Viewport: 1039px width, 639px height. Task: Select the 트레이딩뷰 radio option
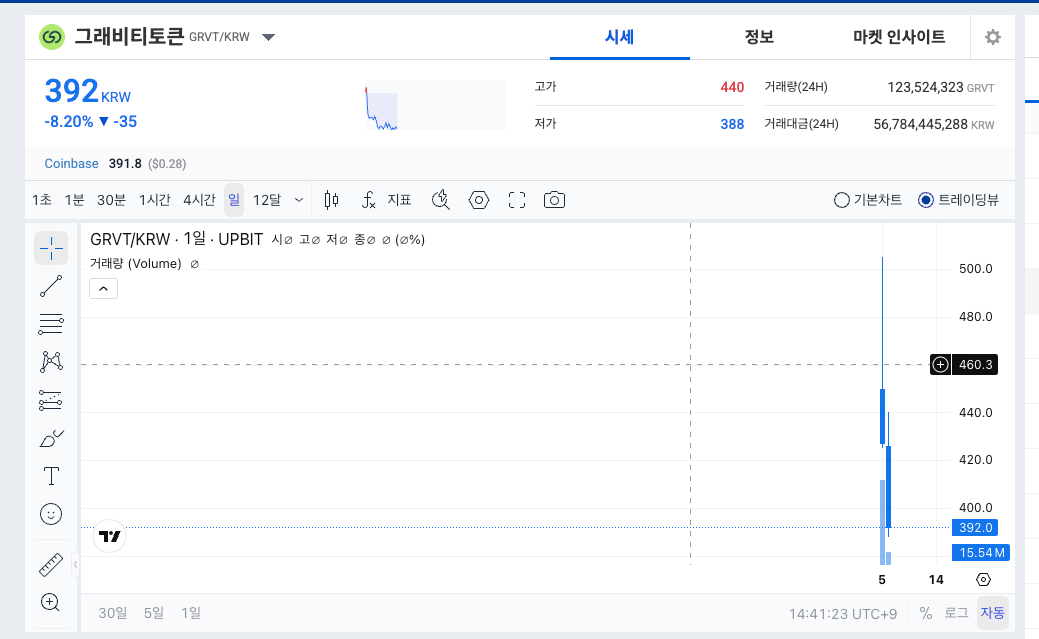959,200
